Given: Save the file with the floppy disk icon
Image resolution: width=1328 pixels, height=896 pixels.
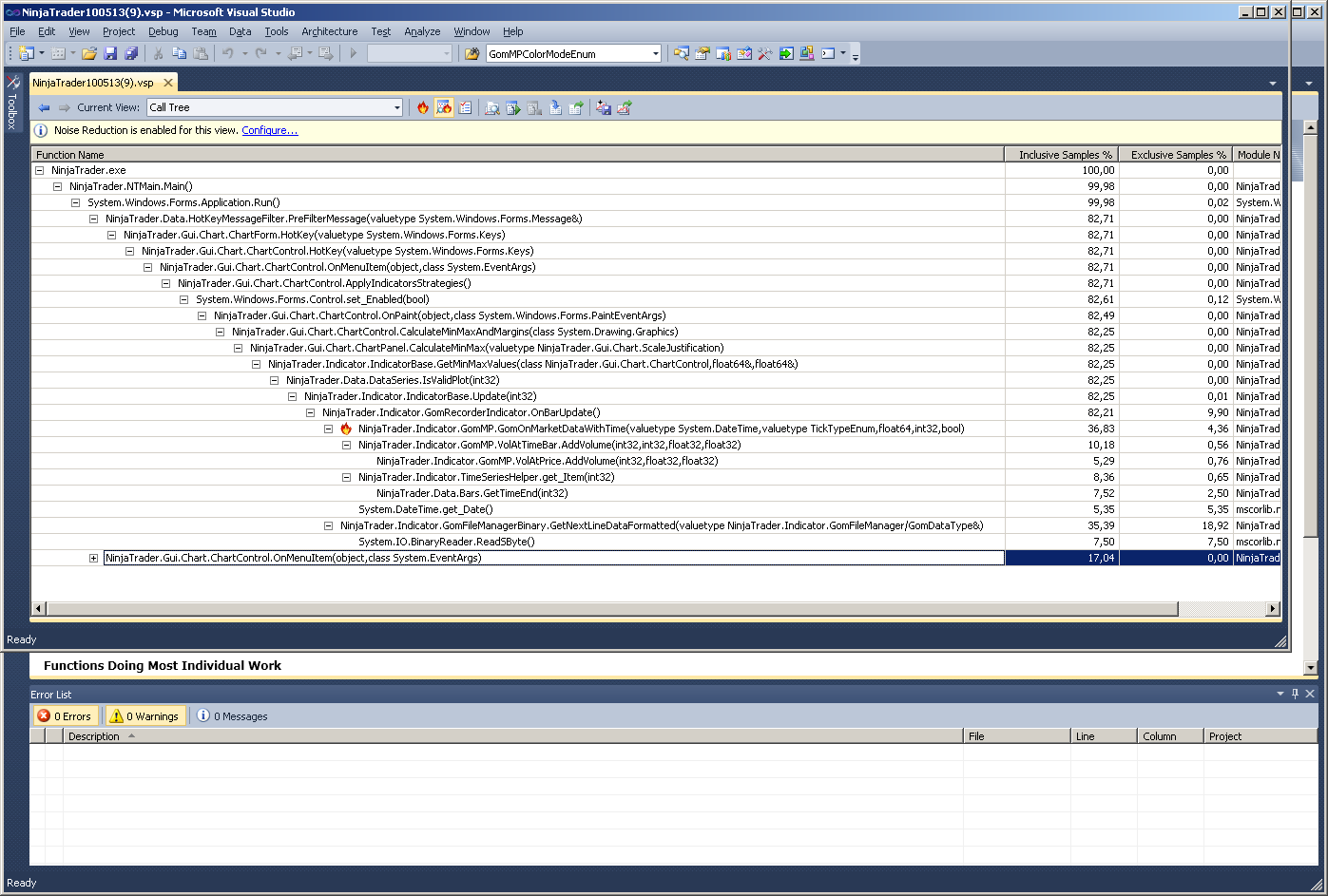Looking at the screenshot, I should click(110, 54).
